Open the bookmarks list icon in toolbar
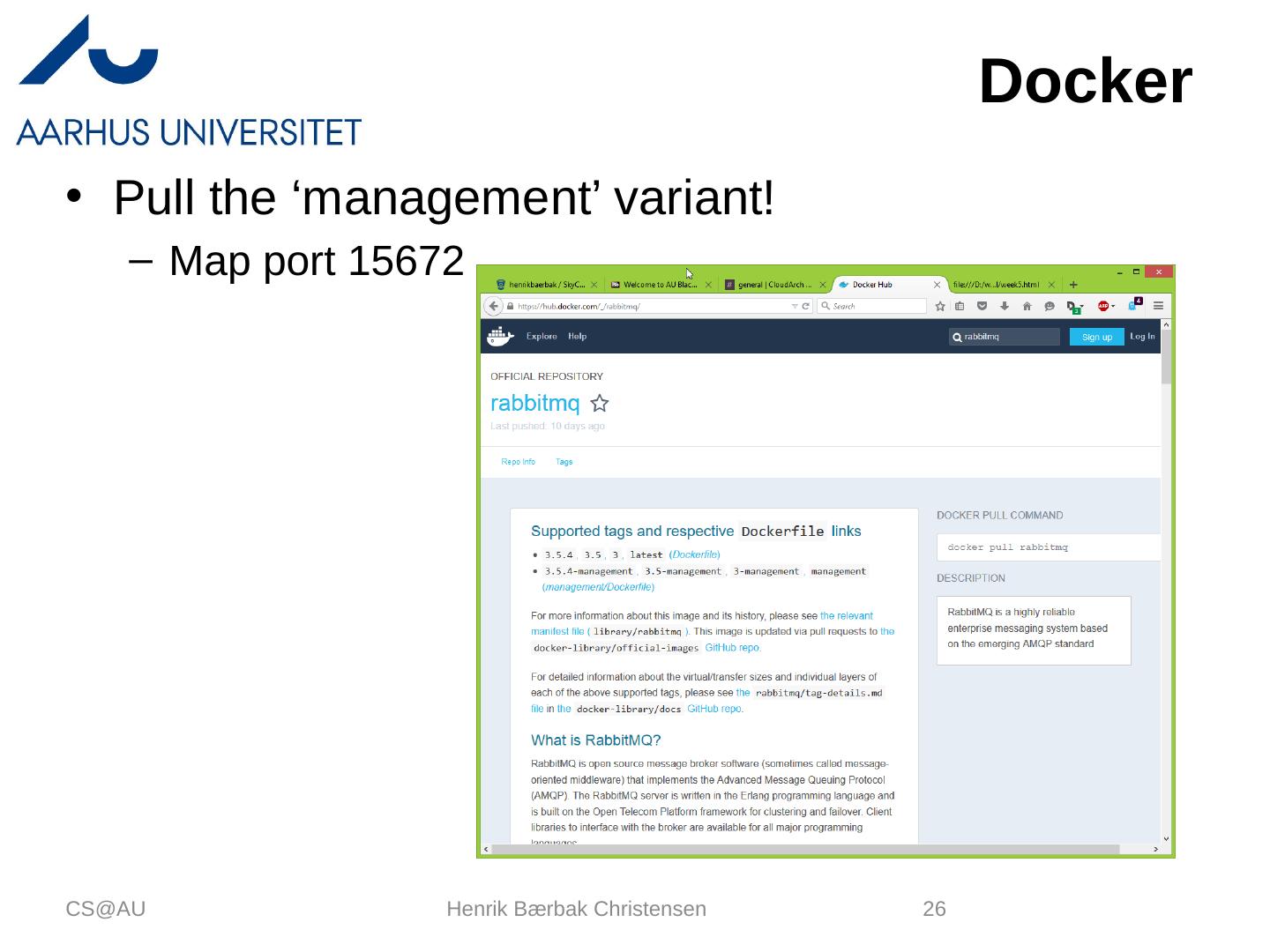This screenshot has height=952, width=1270. tap(960, 306)
